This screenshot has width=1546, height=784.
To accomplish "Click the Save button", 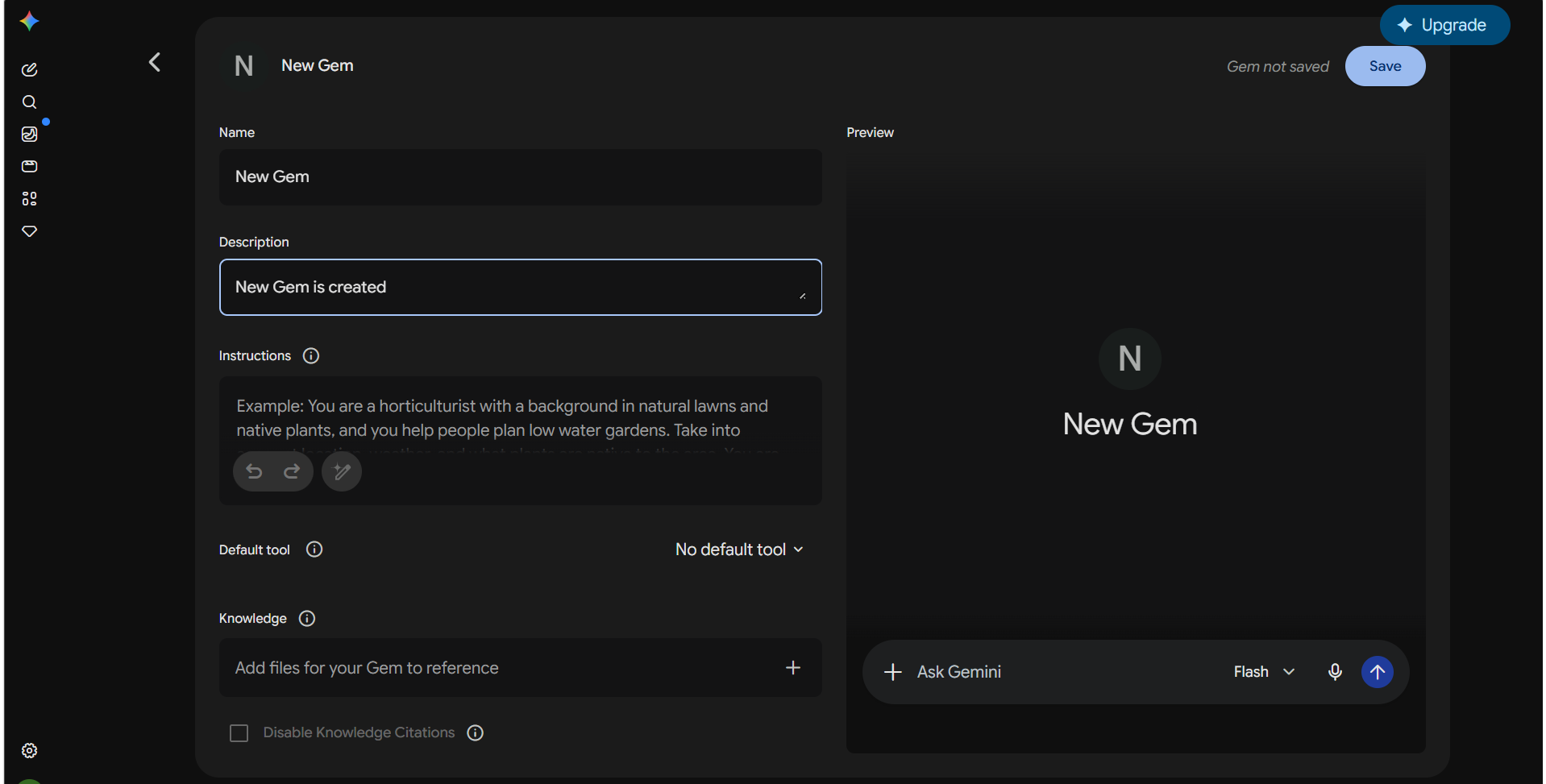I will tap(1385, 66).
